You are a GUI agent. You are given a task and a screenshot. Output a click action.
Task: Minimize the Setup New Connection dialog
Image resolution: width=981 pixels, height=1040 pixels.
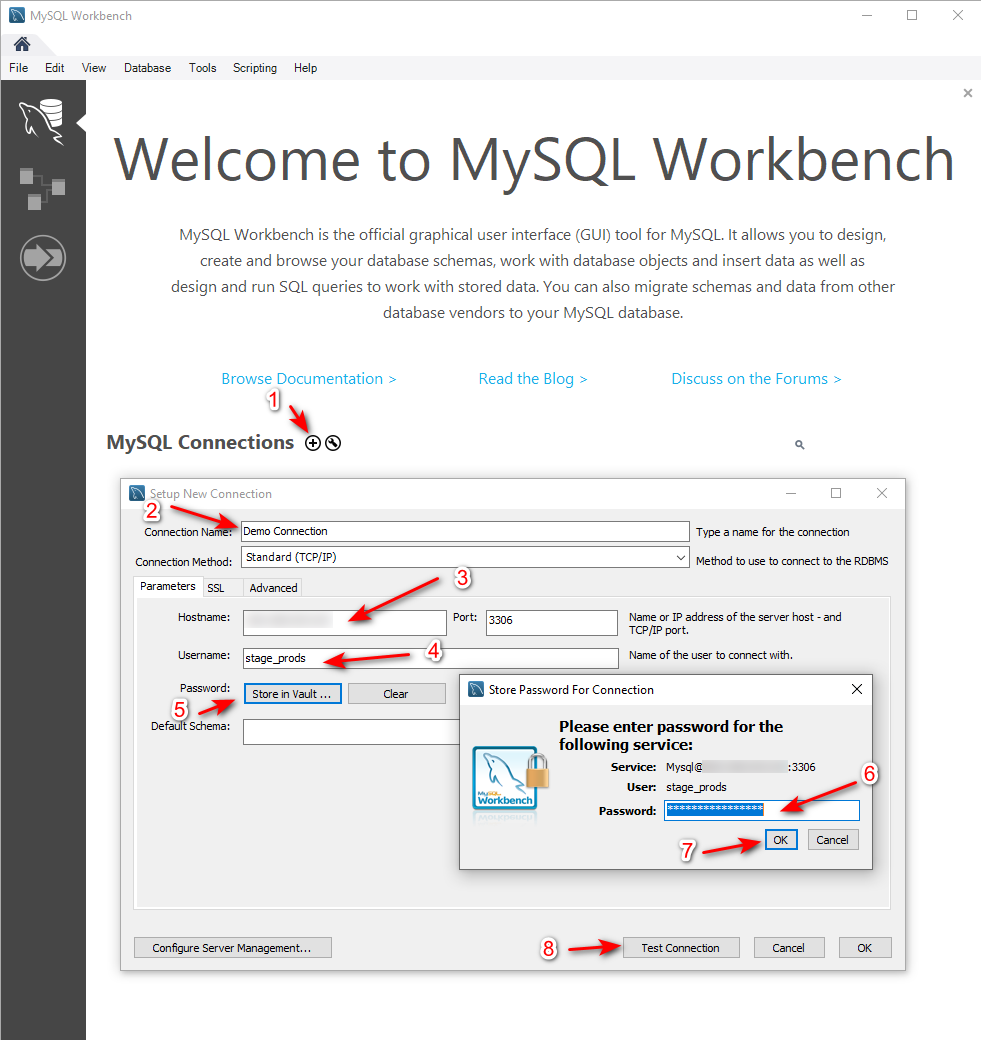click(x=791, y=493)
